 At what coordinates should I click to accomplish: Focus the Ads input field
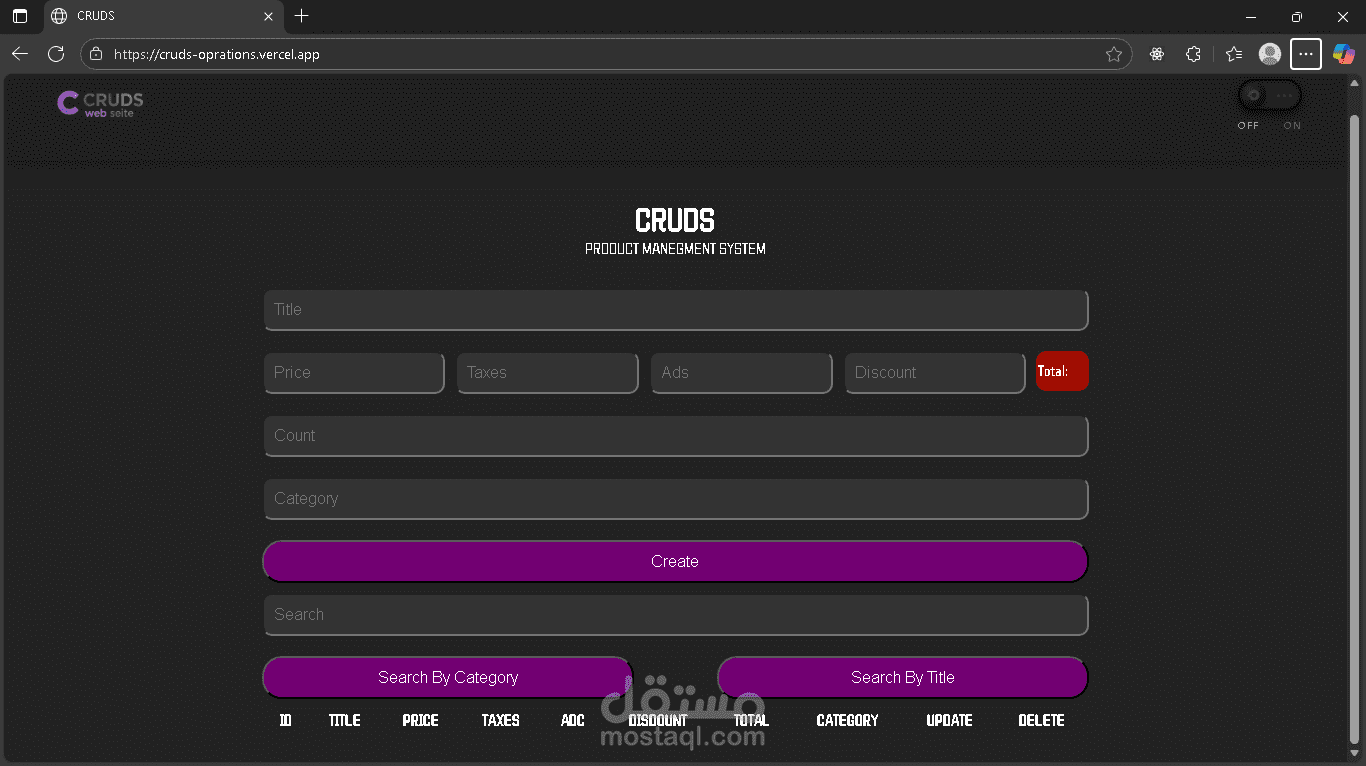pos(742,373)
